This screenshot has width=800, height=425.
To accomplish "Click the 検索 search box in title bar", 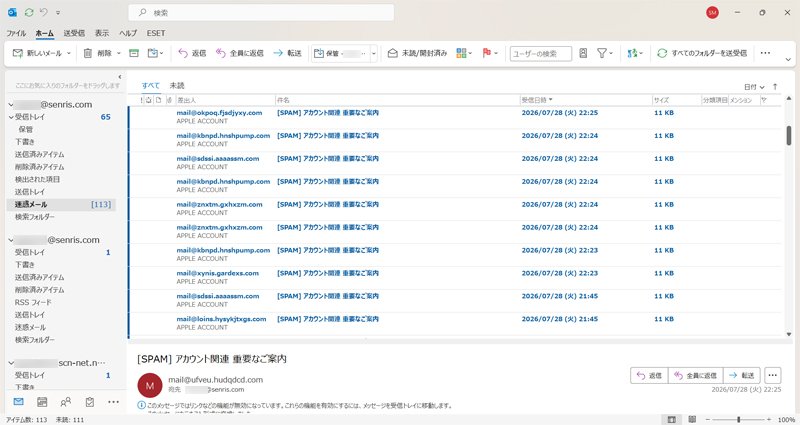I will (261, 13).
